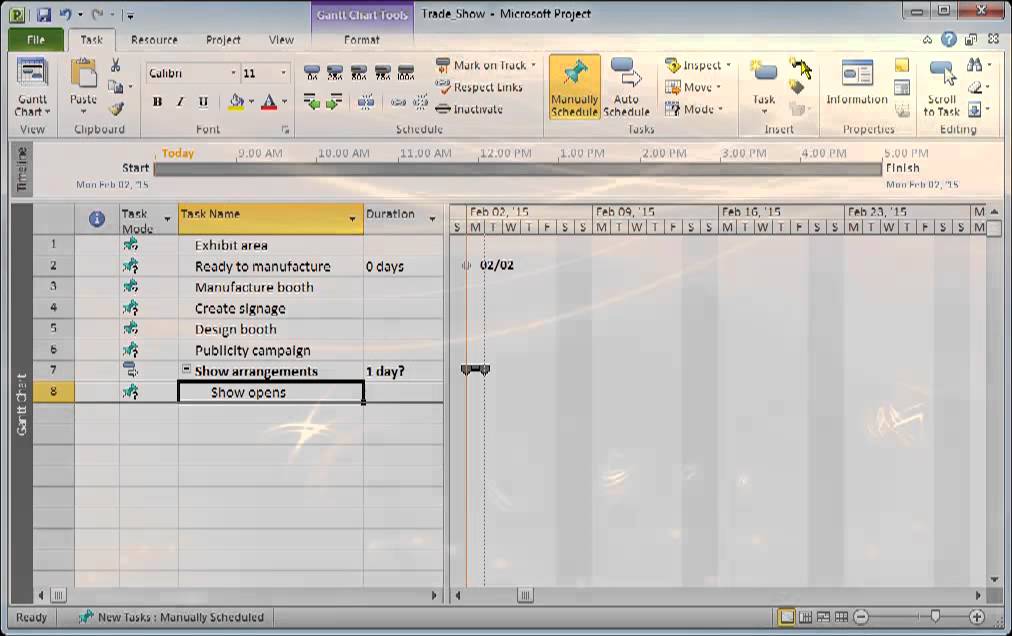Activate the Format Painter brush icon
This screenshot has width=1012, height=636.
116,108
